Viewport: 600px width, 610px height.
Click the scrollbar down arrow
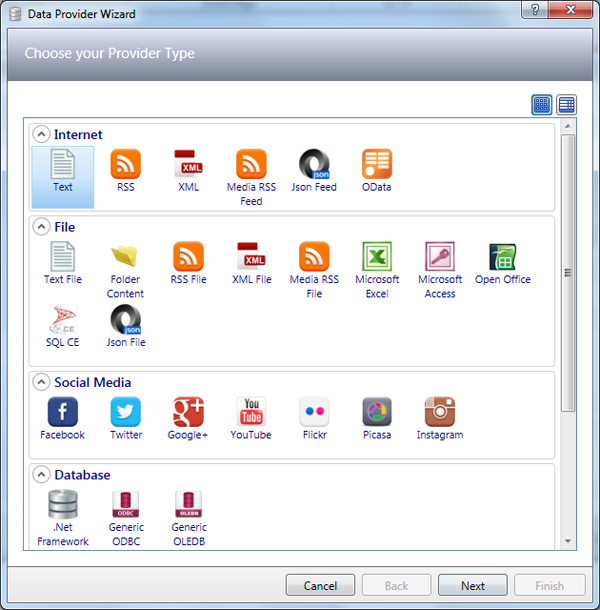tap(568, 541)
